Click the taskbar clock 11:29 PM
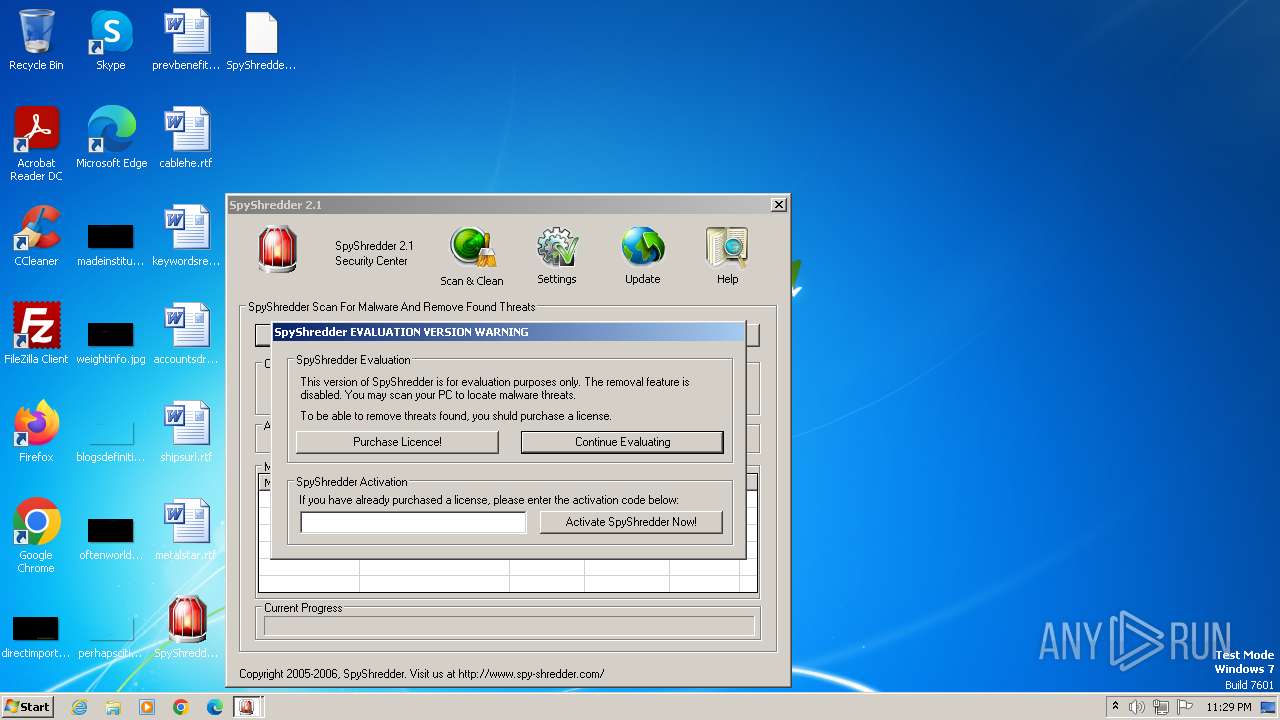 [1229, 707]
